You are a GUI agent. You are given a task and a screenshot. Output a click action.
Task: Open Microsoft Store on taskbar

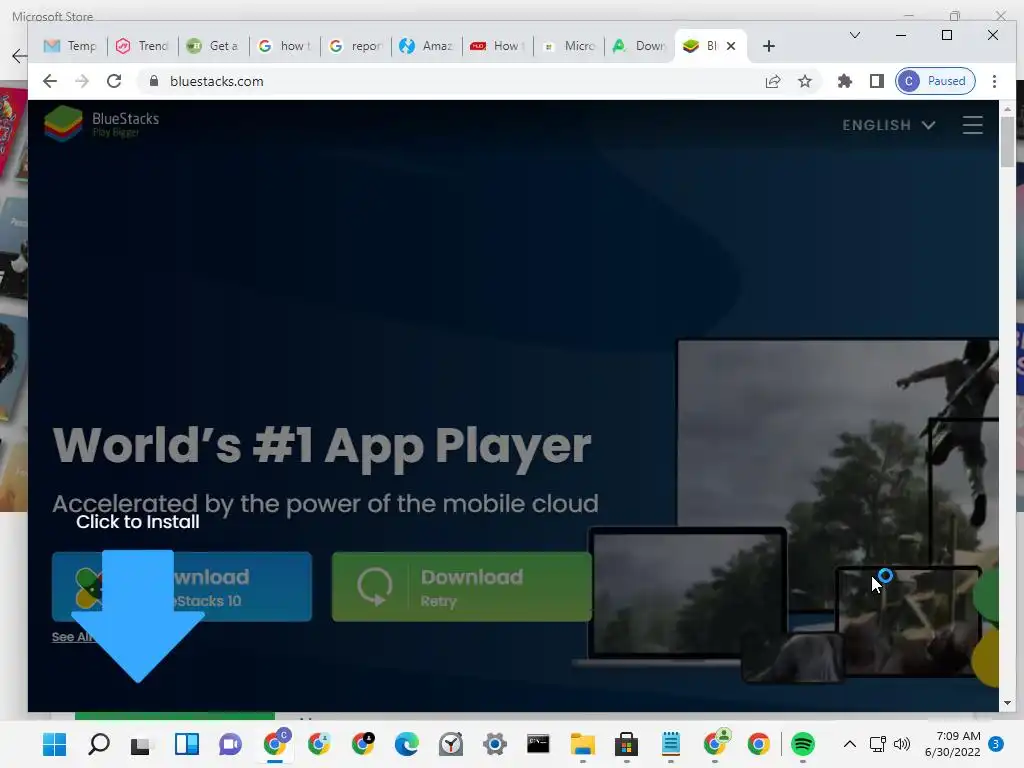(626, 744)
